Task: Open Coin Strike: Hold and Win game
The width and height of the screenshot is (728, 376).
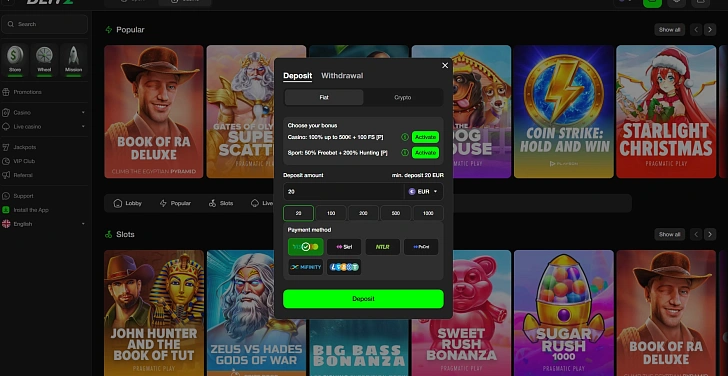Action: (x=564, y=111)
